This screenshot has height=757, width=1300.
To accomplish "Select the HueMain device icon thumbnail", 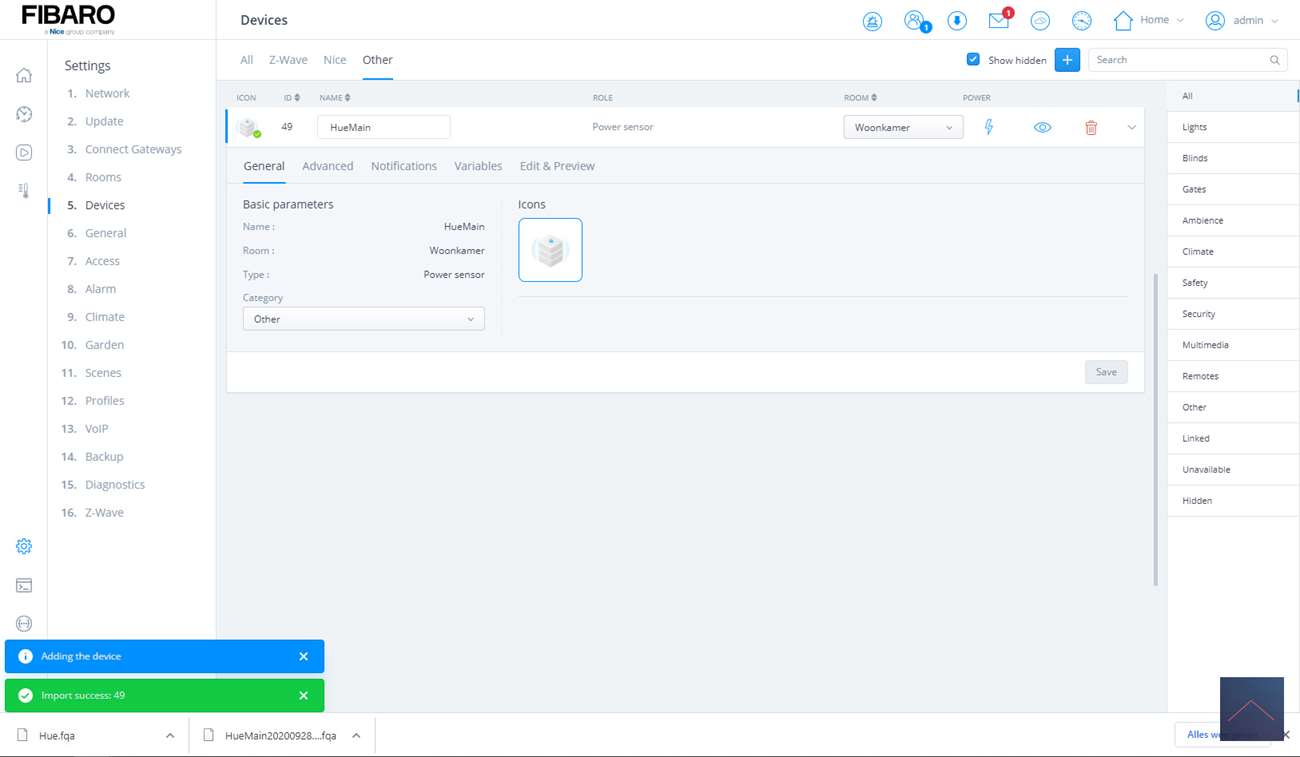I will point(550,250).
